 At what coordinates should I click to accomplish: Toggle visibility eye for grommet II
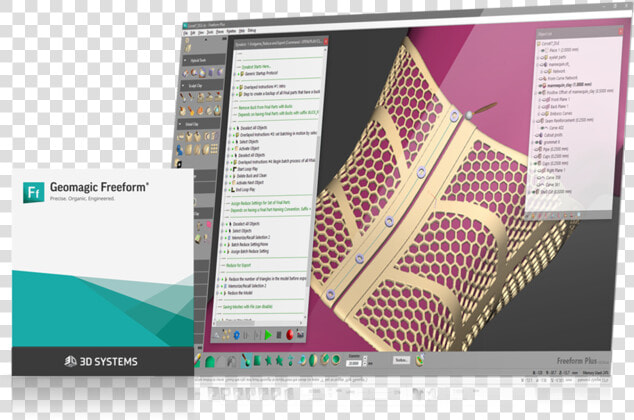pos(539,142)
